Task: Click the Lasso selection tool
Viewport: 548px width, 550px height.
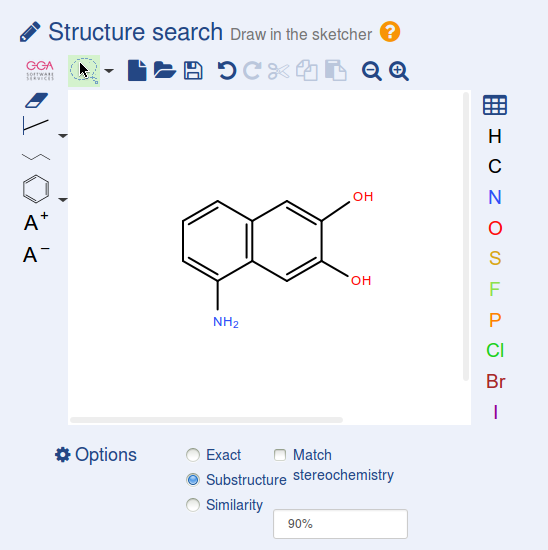Action: 84,71
